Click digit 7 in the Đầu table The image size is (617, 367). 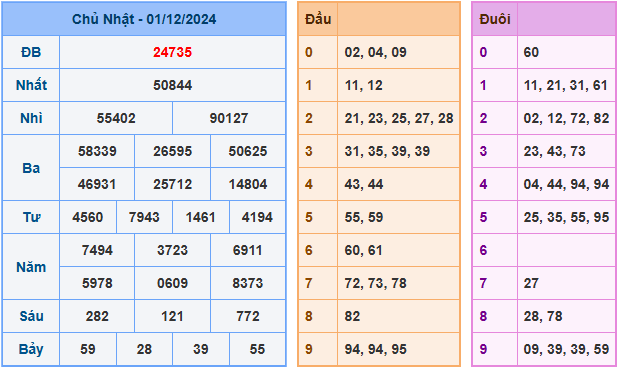pyautogui.click(x=308, y=284)
